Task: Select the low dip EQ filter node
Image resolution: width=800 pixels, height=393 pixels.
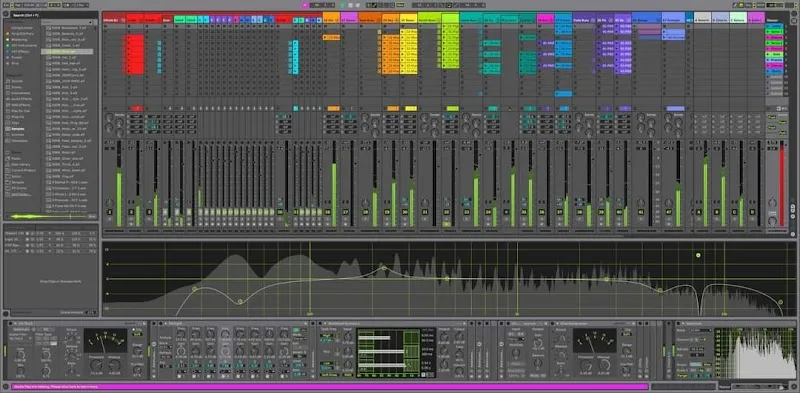Action: click(239, 302)
